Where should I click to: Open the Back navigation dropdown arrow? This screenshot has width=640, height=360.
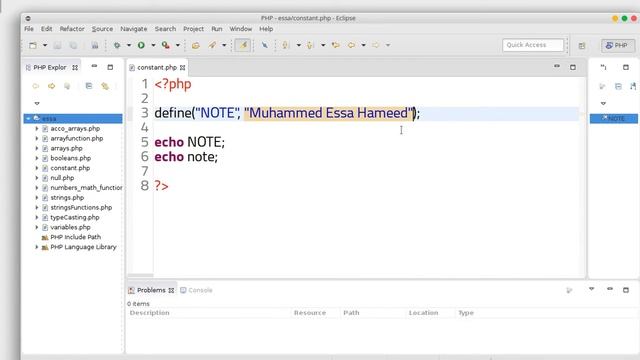point(363,45)
